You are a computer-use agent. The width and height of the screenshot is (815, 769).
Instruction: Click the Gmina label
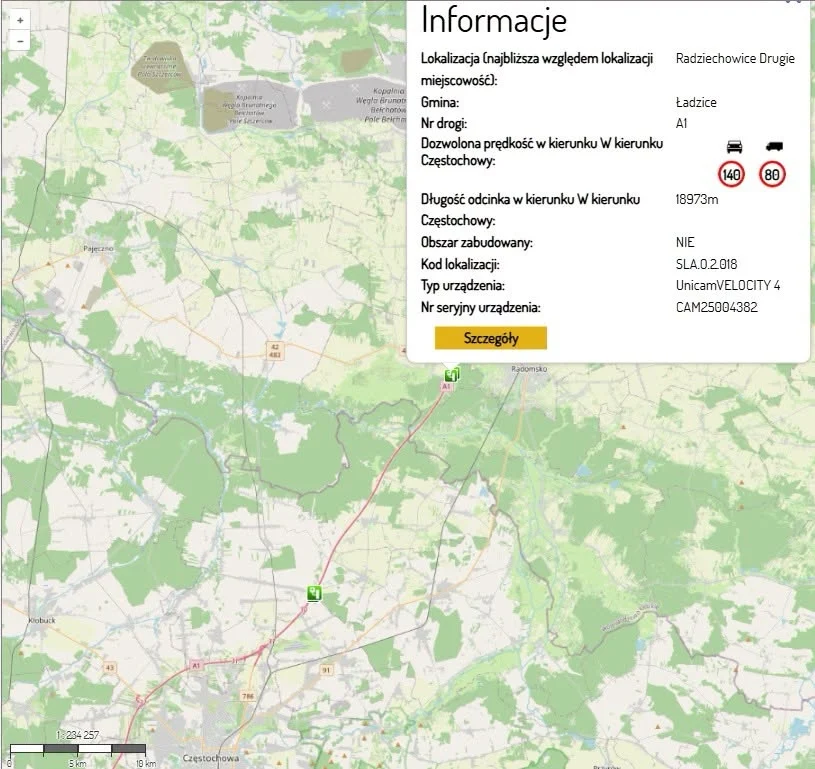point(440,102)
